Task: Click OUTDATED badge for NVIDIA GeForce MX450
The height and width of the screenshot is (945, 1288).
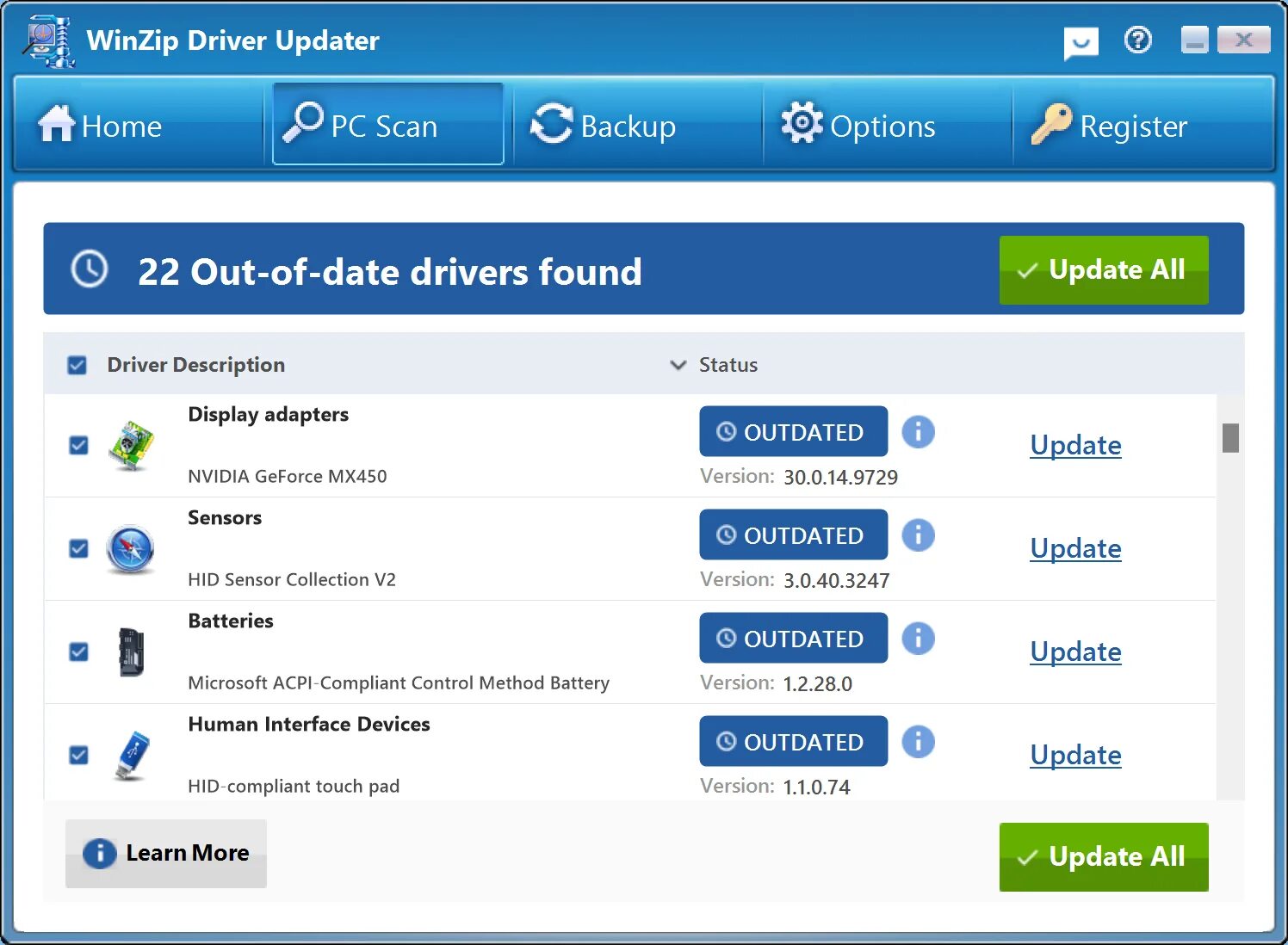Action: (x=793, y=431)
